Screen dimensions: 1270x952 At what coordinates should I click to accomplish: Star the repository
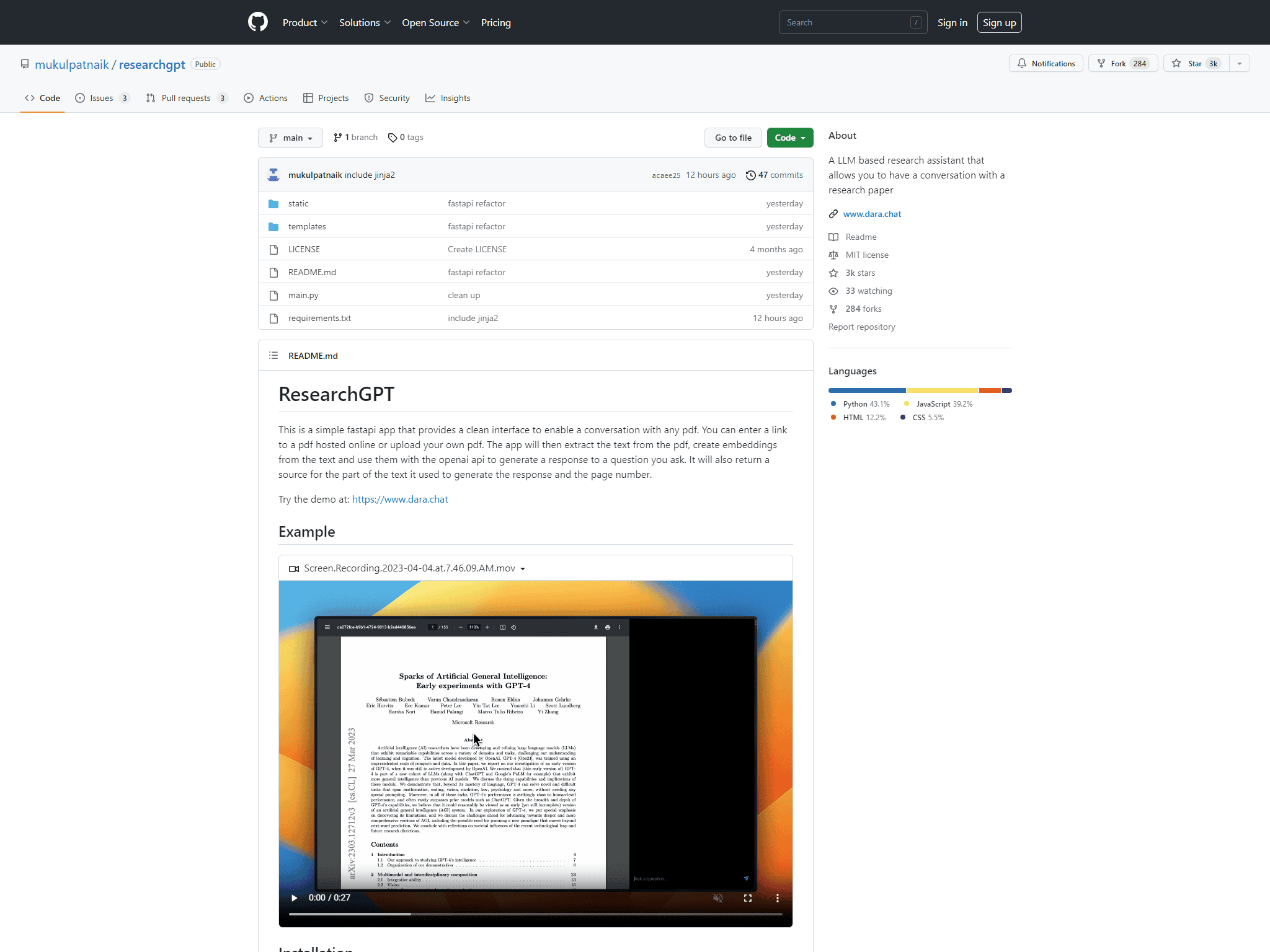click(x=1196, y=63)
